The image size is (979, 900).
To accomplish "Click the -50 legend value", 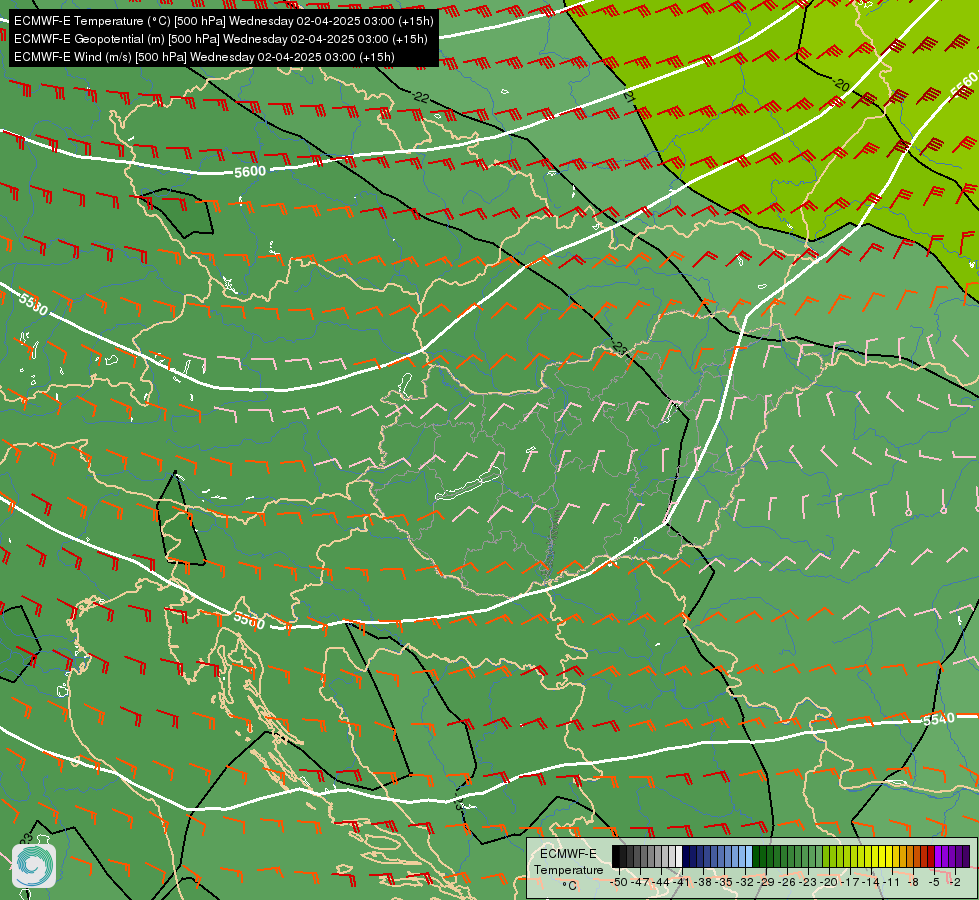I will coord(619,882).
